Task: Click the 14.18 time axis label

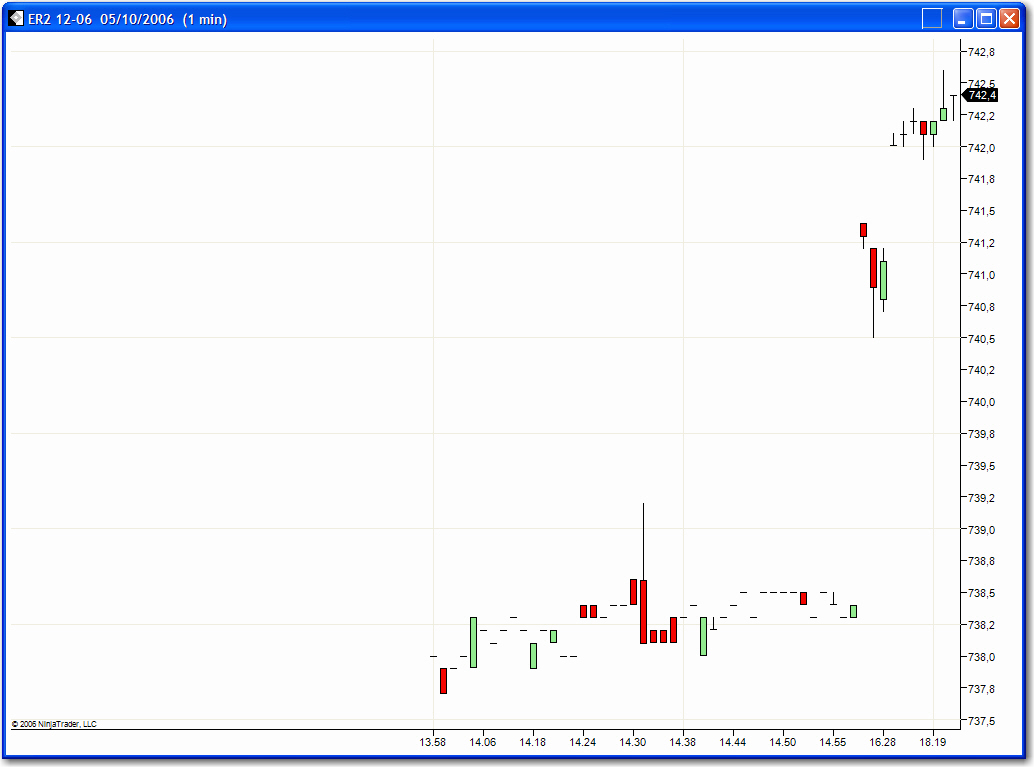Action: point(533,743)
